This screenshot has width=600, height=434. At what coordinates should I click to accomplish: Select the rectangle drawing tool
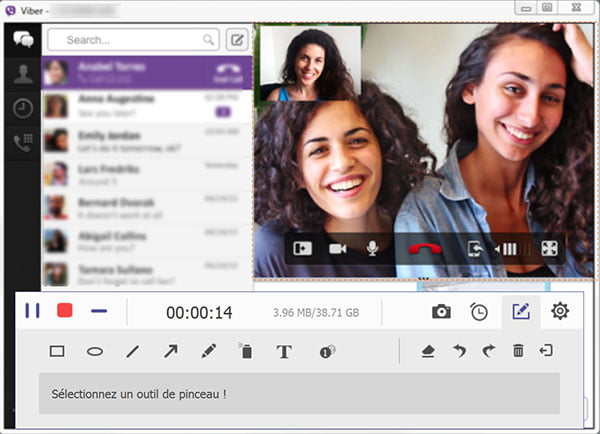[57, 351]
